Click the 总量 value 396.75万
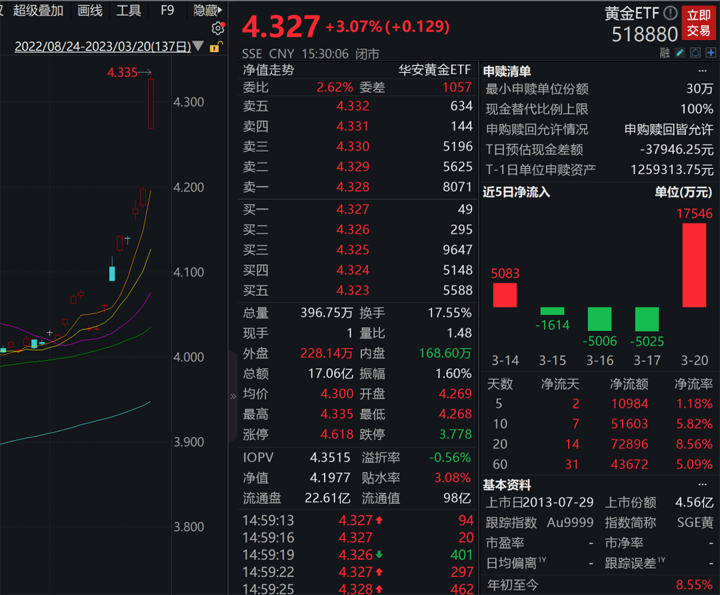 click(x=326, y=313)
